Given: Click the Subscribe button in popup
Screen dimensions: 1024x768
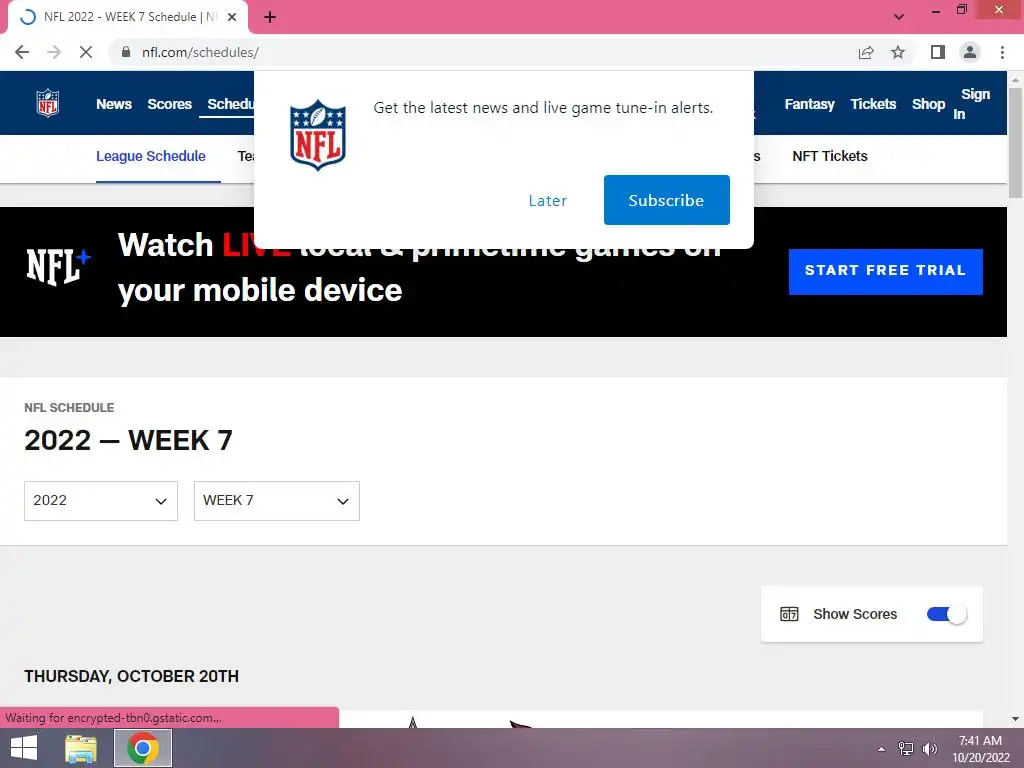Looking at the screenshot, I should 666,200.
